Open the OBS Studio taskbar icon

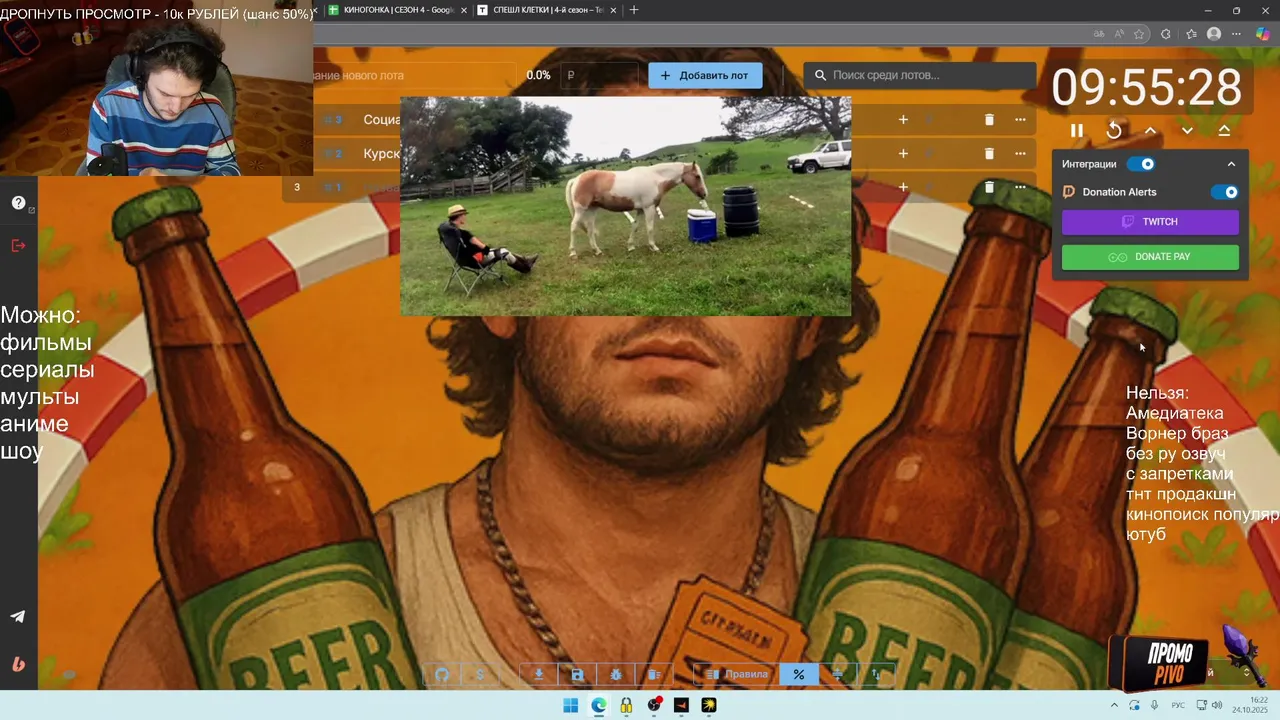[654, 705]
